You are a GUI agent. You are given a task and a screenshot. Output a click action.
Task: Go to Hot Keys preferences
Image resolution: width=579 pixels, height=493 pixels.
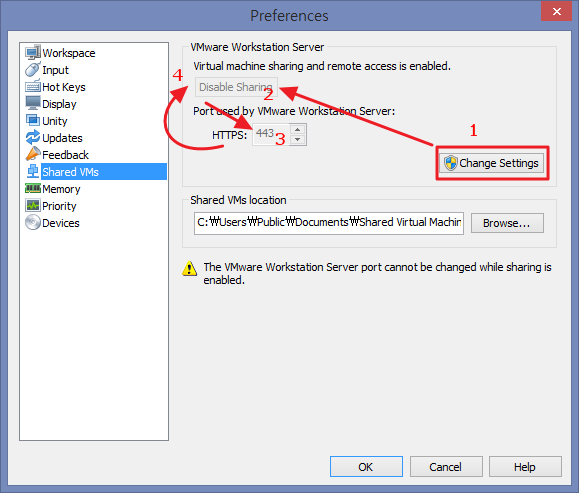point(64,87)
